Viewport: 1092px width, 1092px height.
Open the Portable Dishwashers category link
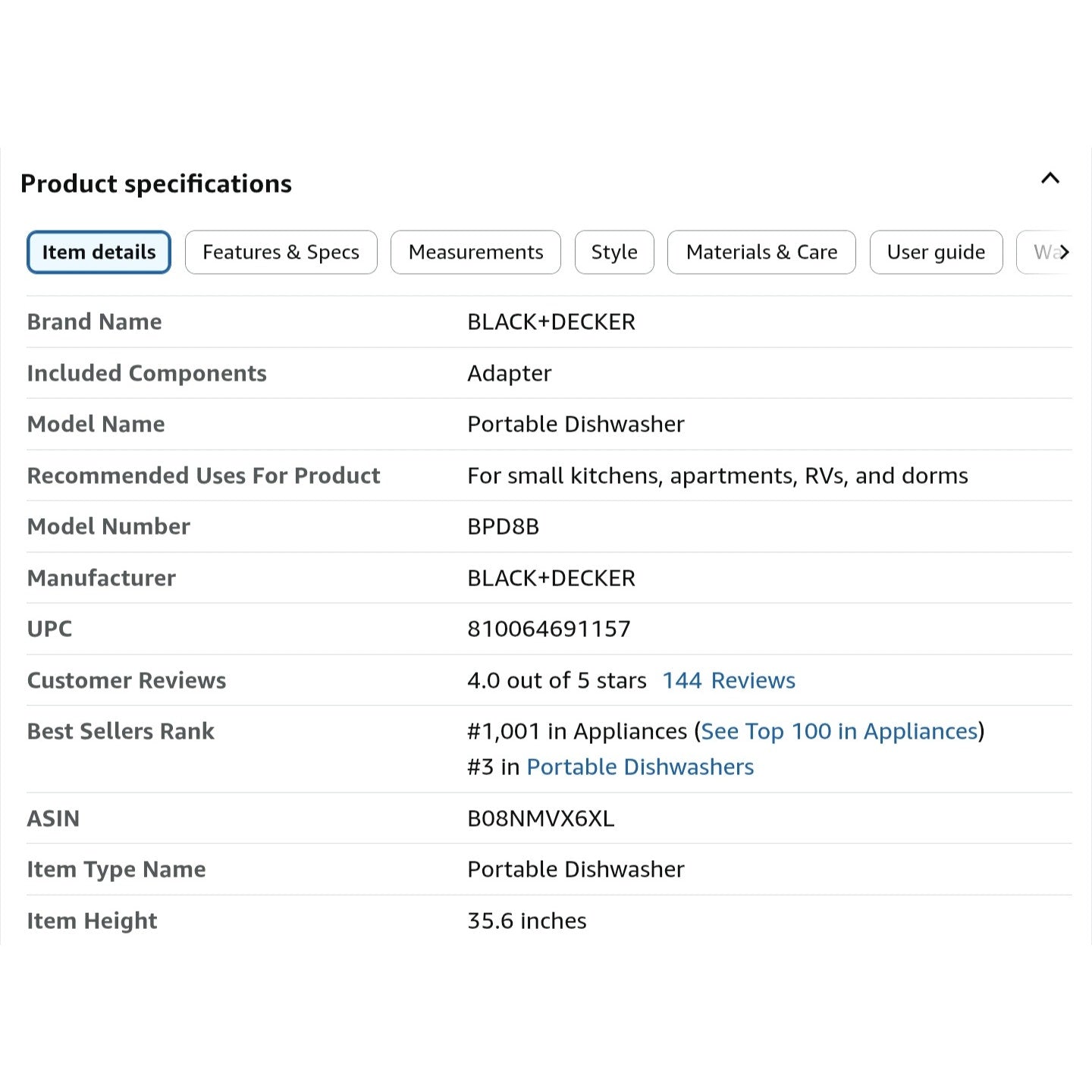click(x=640, y=767)
